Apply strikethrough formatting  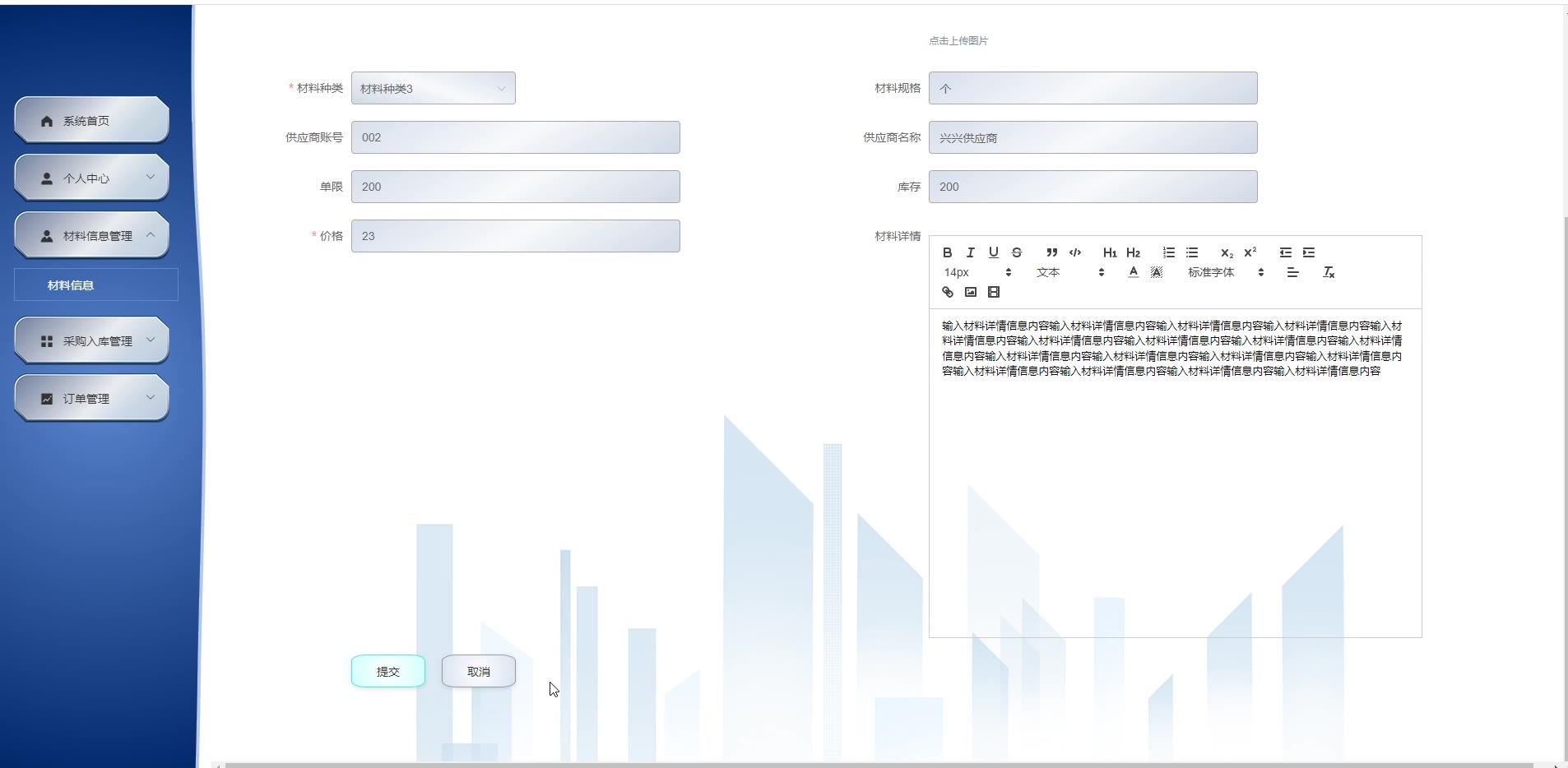pyautogui.click(x=1016, y=252)
